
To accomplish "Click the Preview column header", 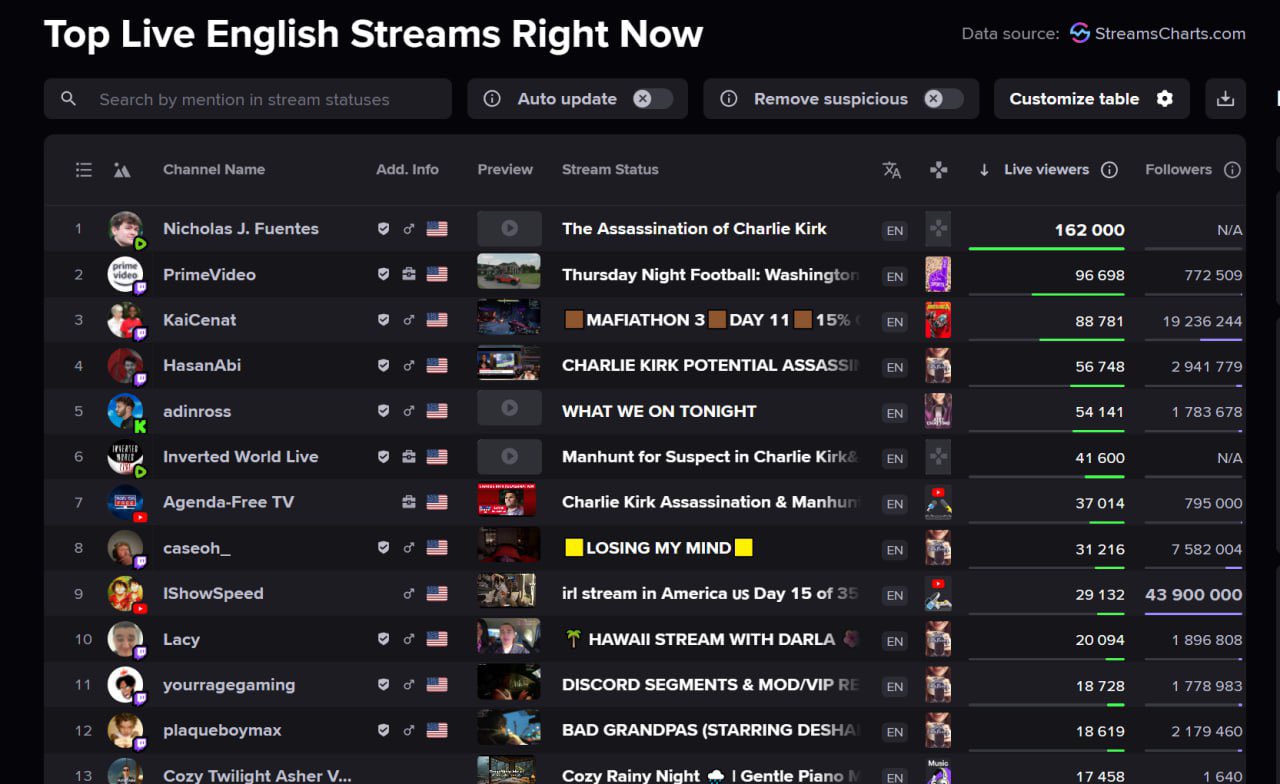I will [505, 170].
